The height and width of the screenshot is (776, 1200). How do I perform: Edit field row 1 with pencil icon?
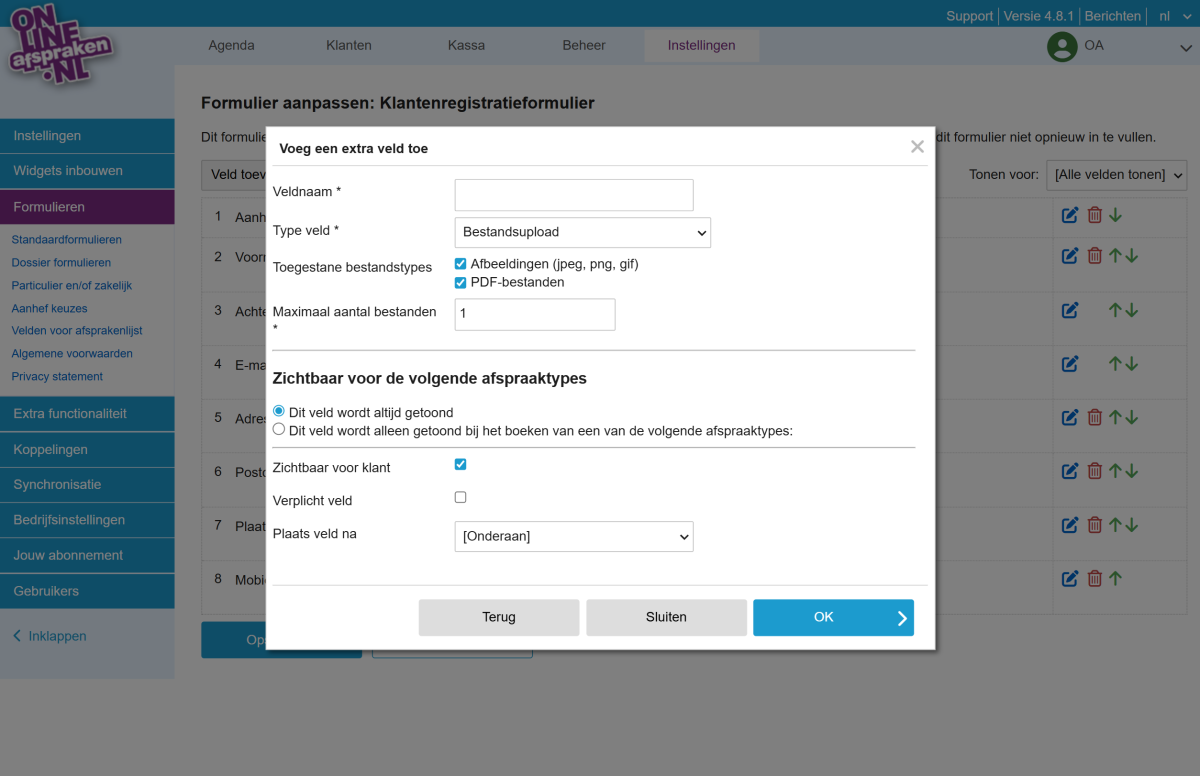1070,215
